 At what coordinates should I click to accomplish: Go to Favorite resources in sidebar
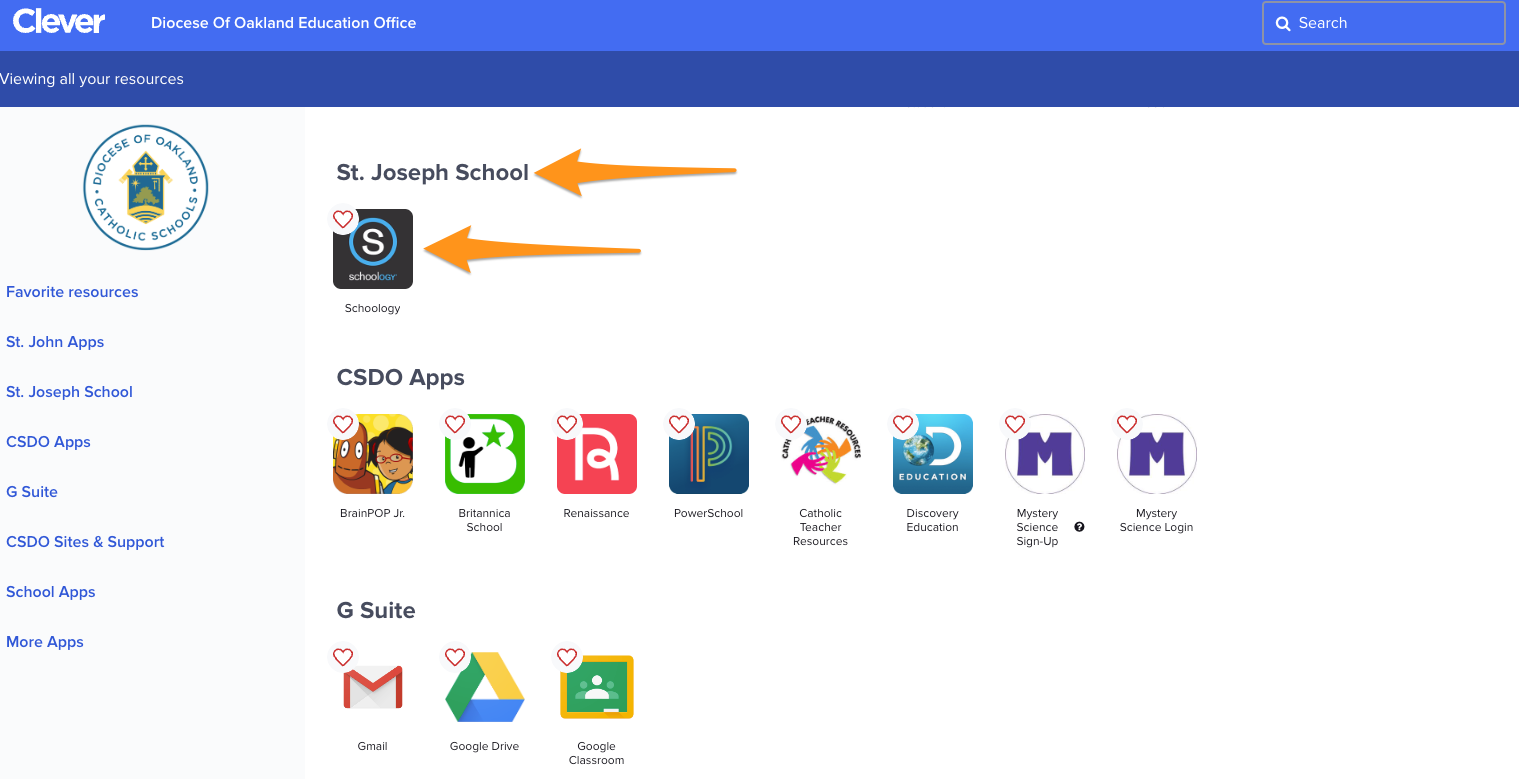[72, 292]
